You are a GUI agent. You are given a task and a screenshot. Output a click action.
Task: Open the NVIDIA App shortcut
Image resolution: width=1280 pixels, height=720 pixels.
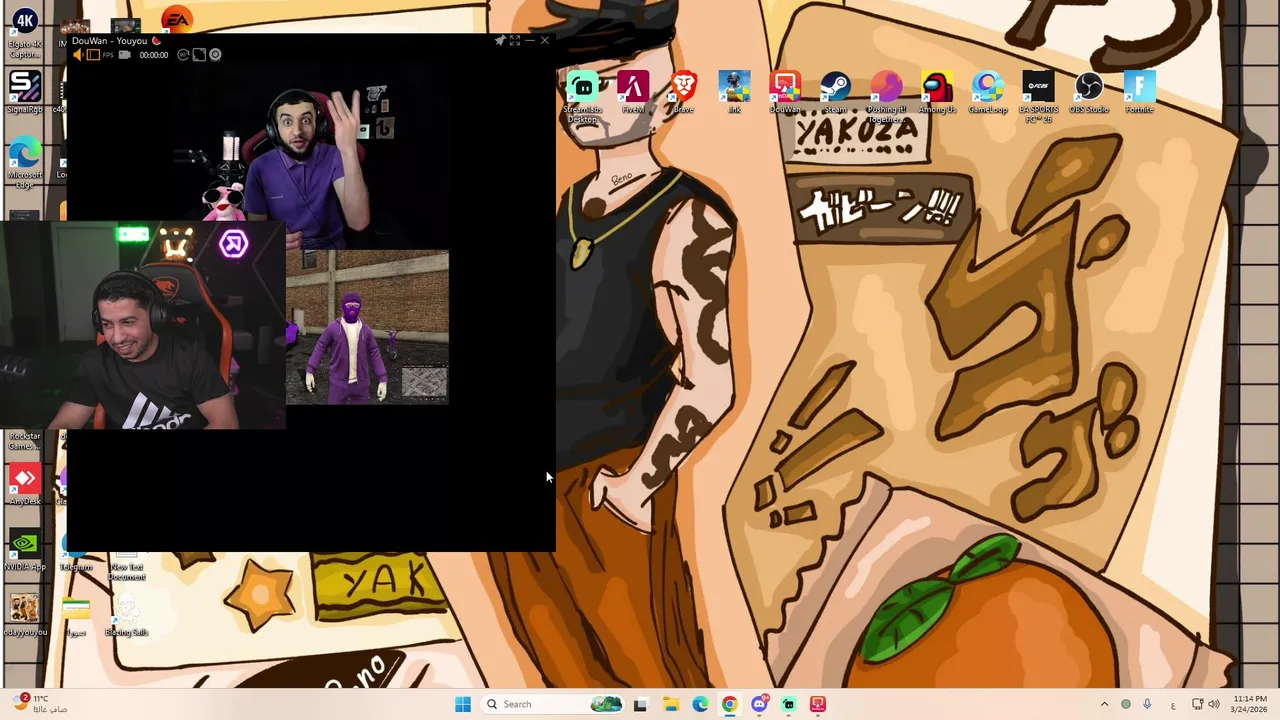coord(25,550)
